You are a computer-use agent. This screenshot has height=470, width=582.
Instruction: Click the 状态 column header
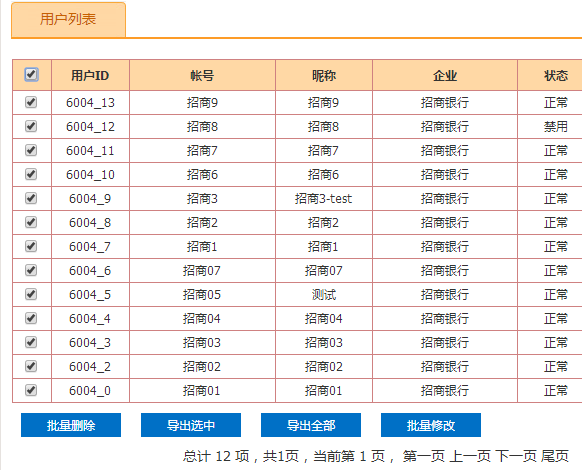point(556,75)
